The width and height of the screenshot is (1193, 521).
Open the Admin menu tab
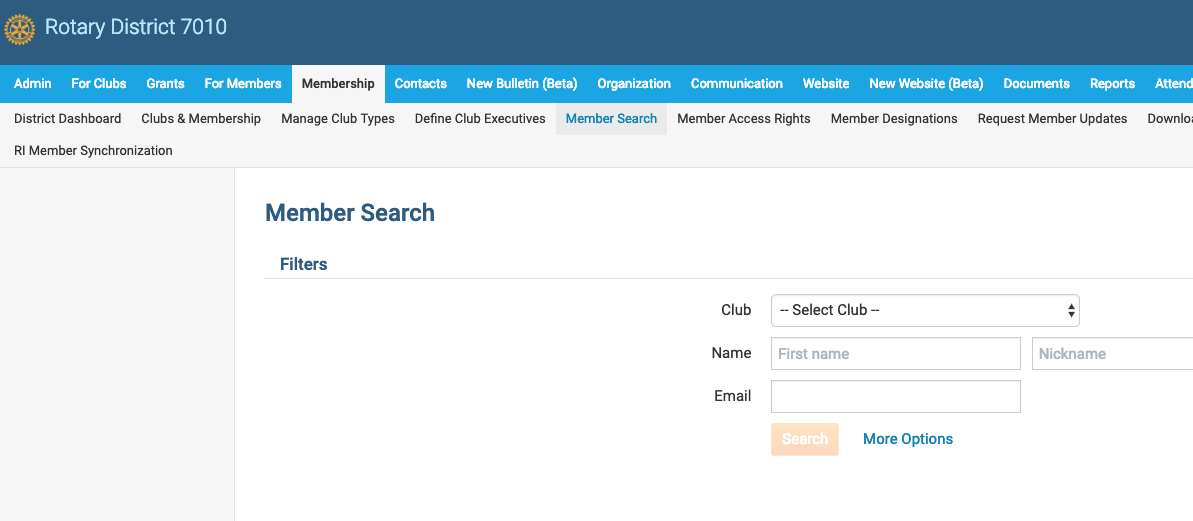pos(33,84)
